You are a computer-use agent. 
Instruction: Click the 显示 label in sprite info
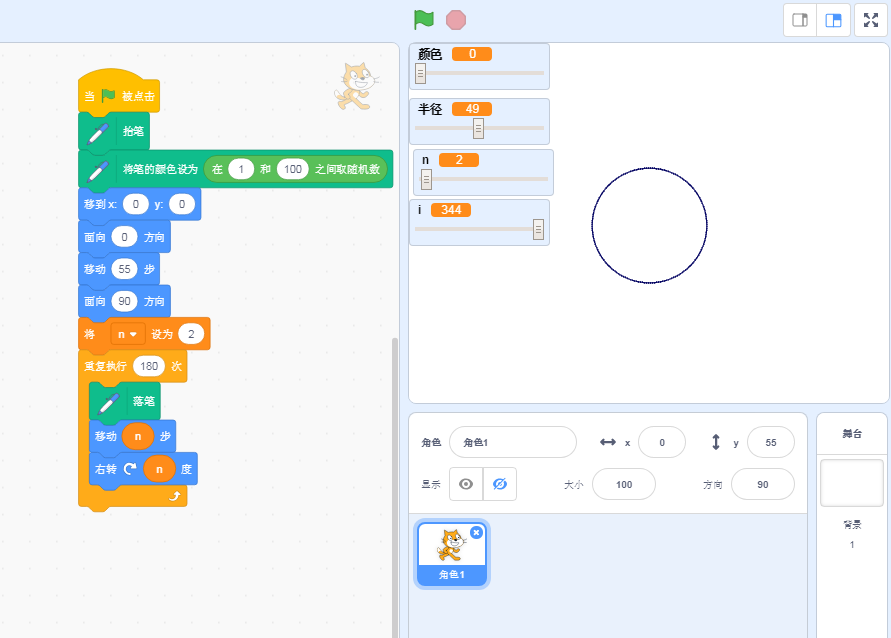pos(431,485)
